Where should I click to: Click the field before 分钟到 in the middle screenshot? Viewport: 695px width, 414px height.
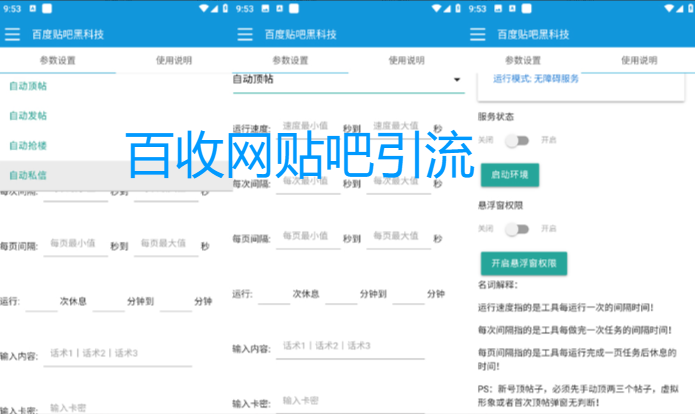click(341, 295)
